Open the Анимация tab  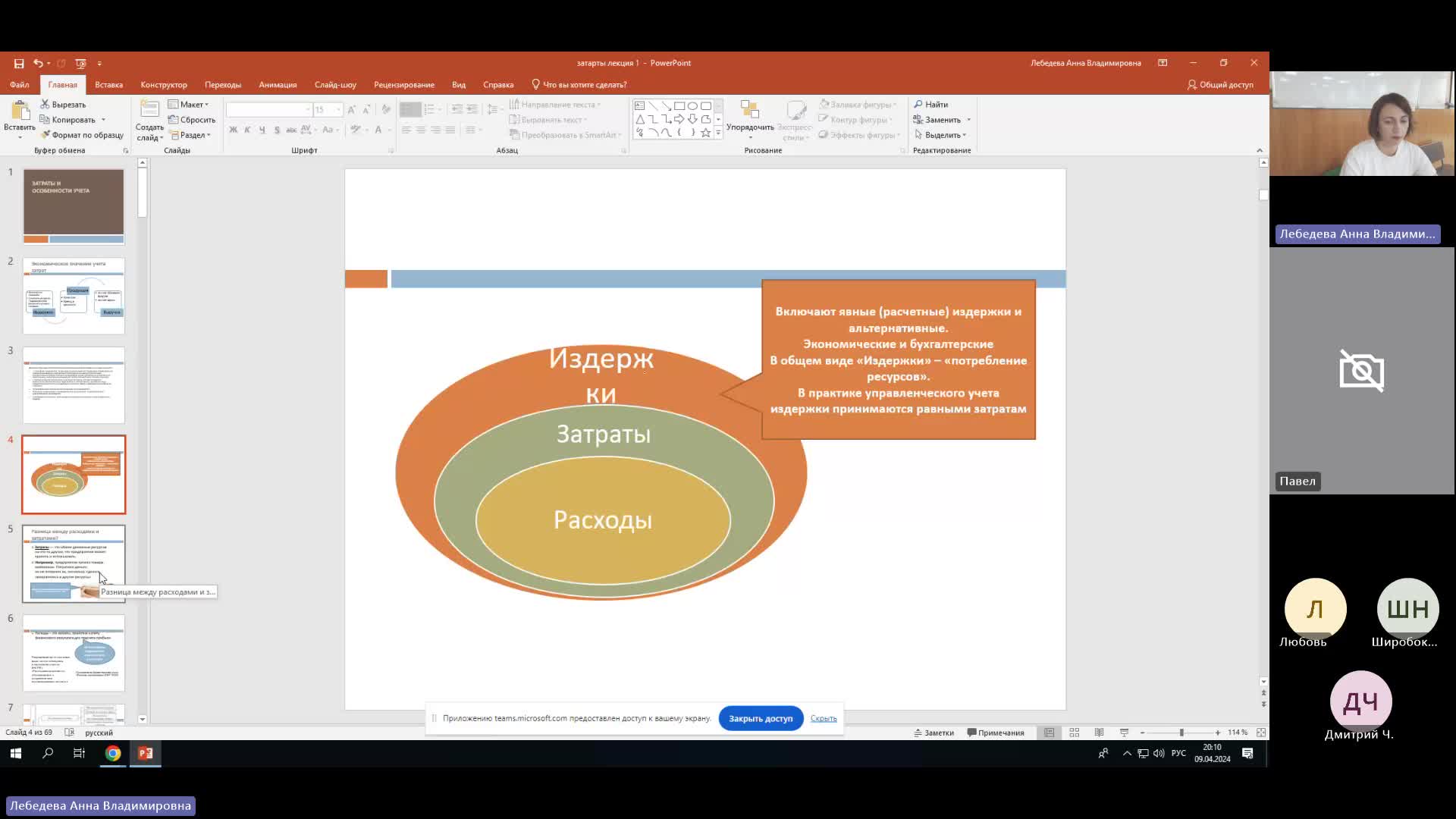tap(278, 85)
